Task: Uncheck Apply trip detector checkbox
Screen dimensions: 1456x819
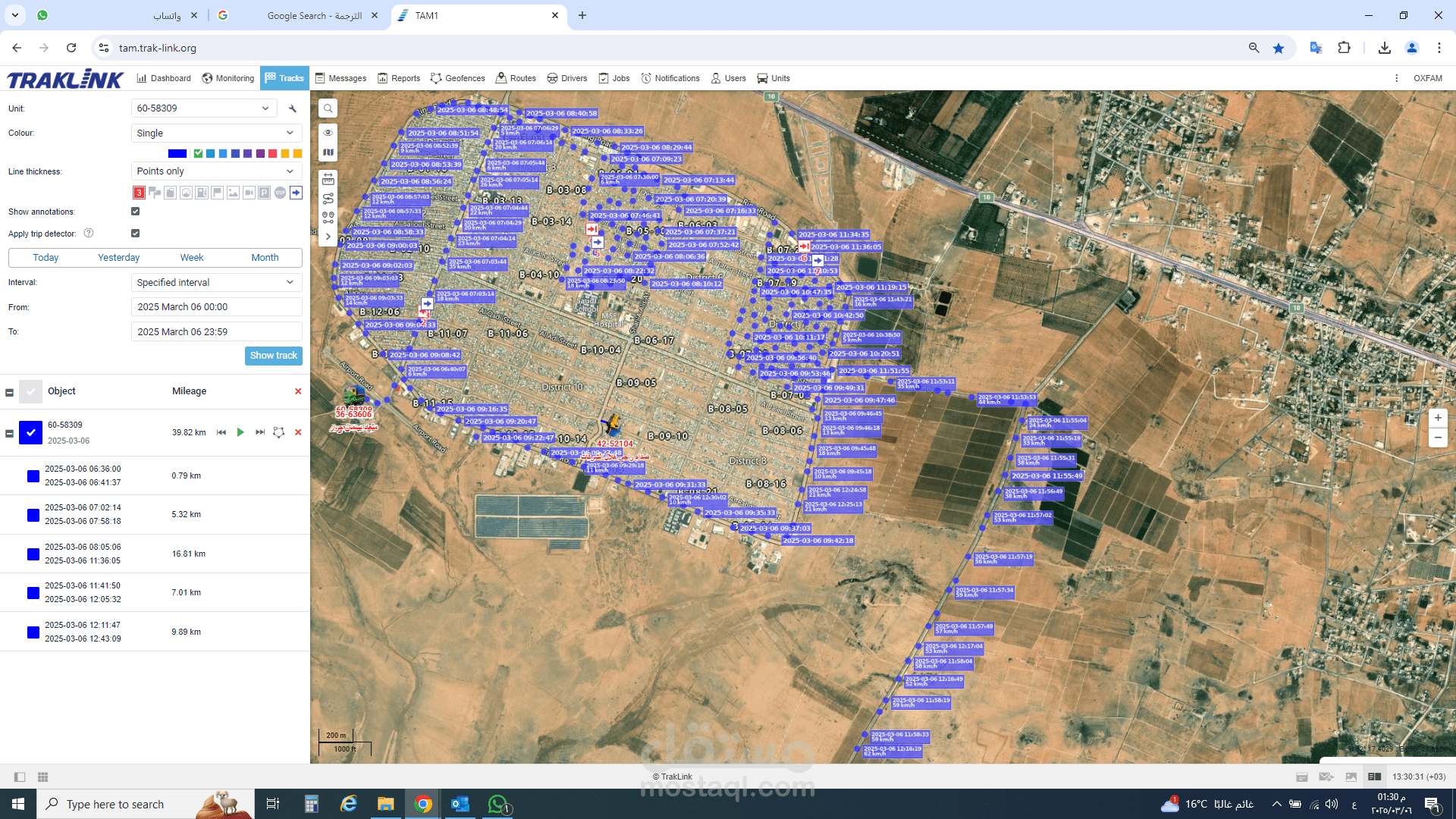Action: coord(136,234)
